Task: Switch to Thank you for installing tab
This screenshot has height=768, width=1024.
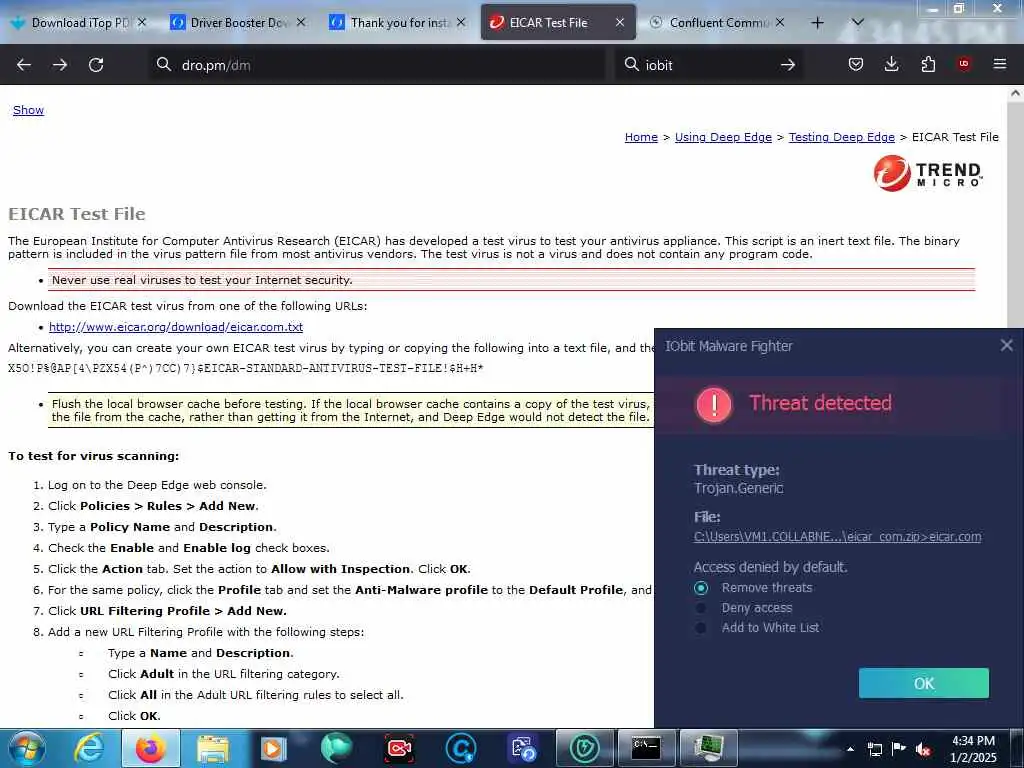Action: 397,23
